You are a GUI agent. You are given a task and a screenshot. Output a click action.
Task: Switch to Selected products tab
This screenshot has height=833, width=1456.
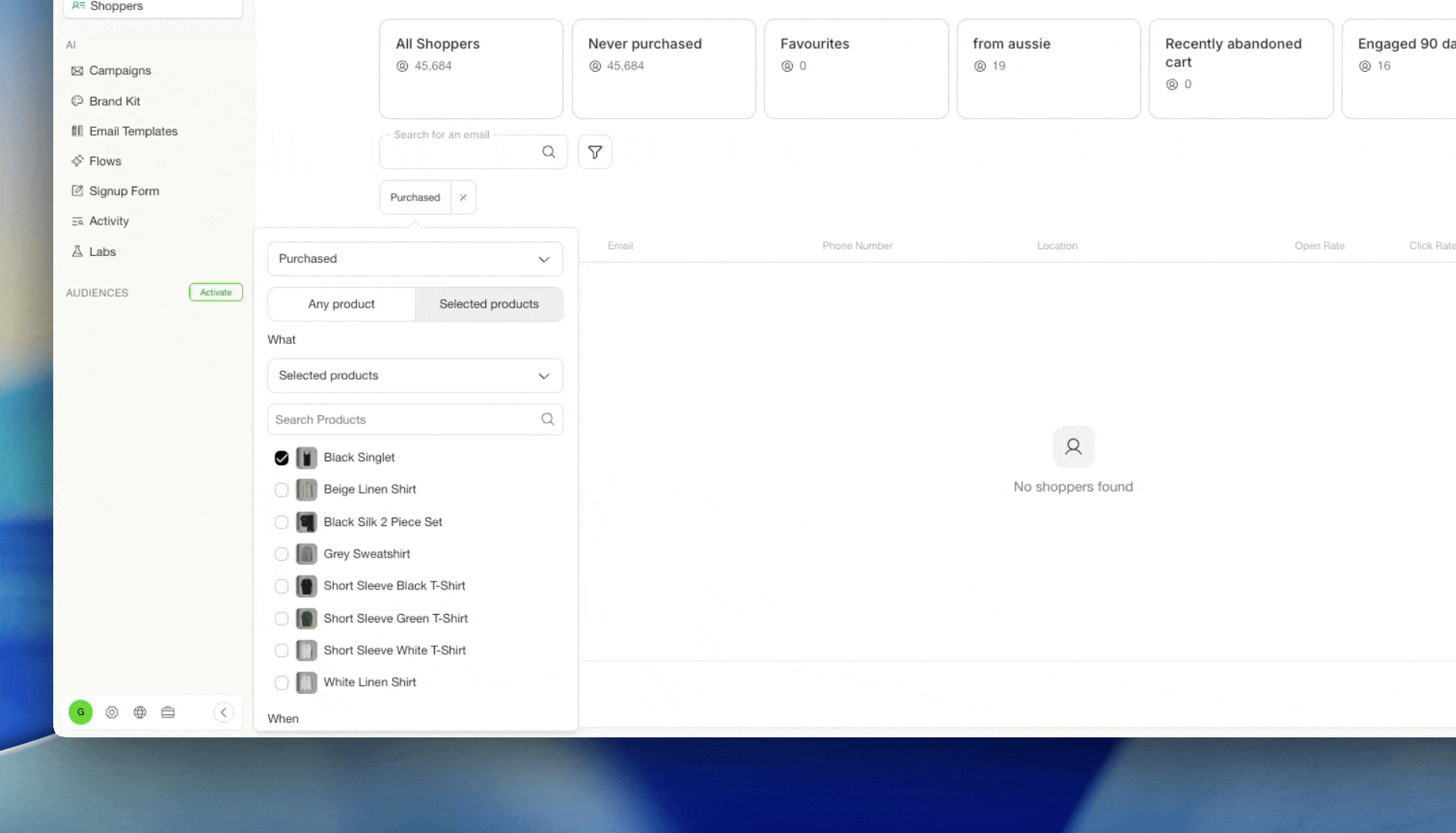pyautogui.click(x=489, y=304)
